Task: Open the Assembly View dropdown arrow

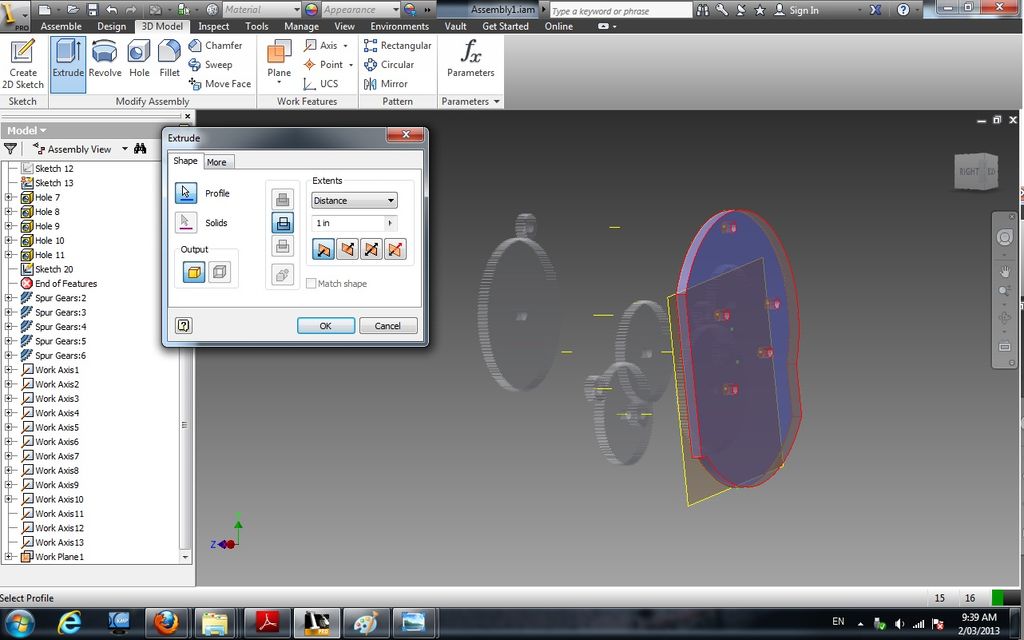Action: [125, 149]
